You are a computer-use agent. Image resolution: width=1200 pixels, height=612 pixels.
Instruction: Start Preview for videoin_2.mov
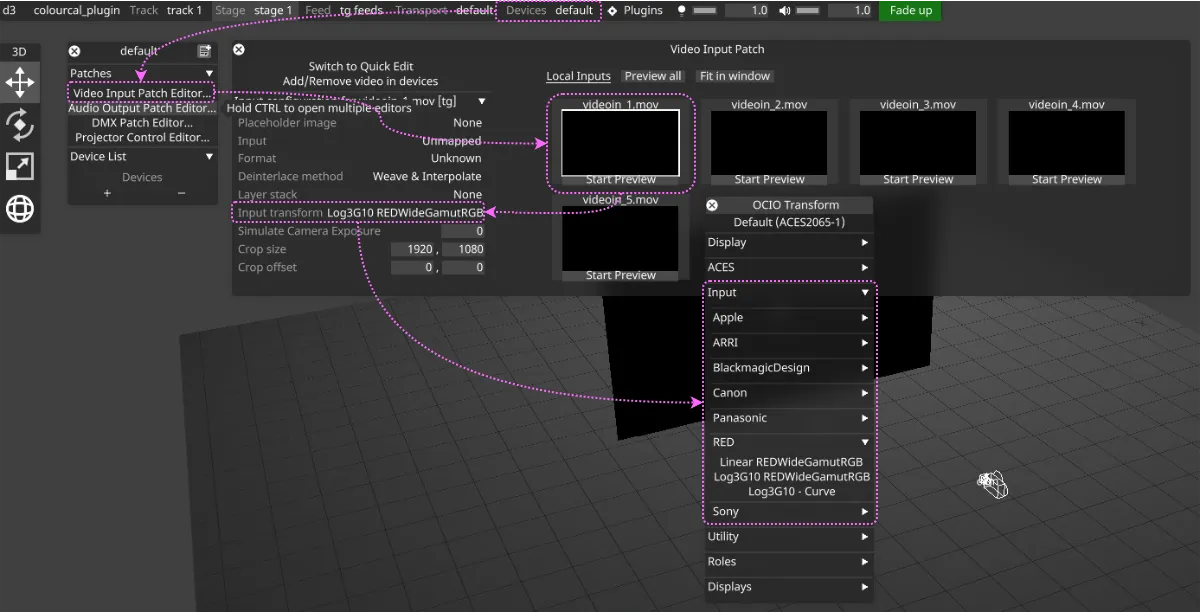tap(769, 178)
